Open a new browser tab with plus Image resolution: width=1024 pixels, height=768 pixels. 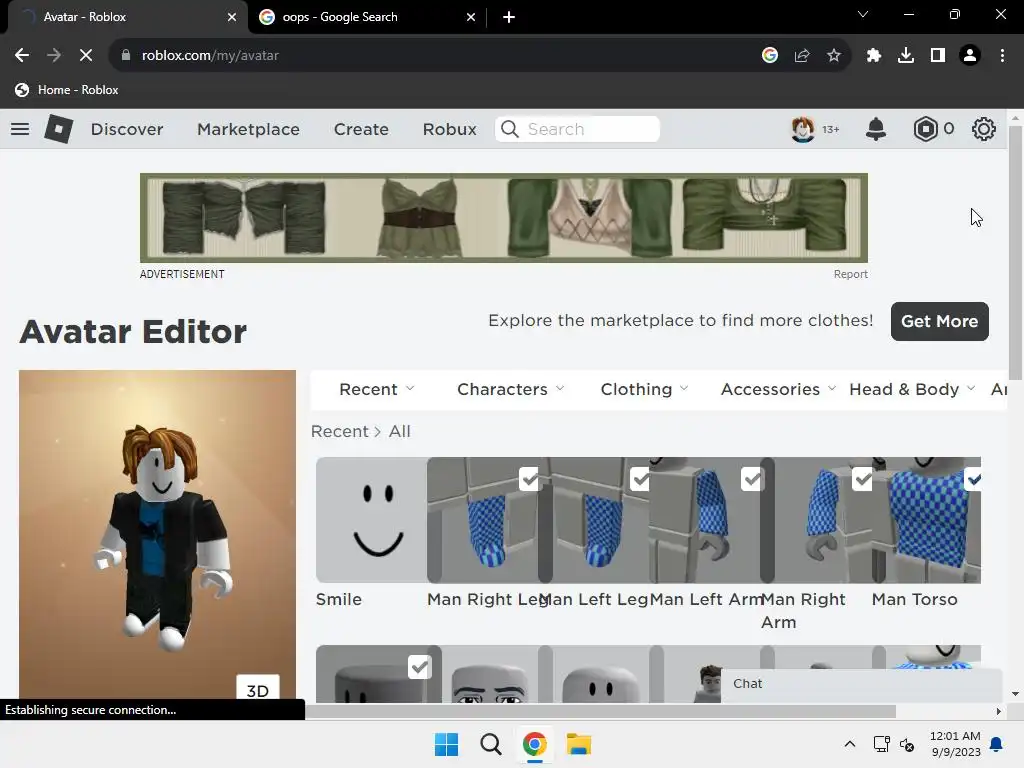[509, 17]
